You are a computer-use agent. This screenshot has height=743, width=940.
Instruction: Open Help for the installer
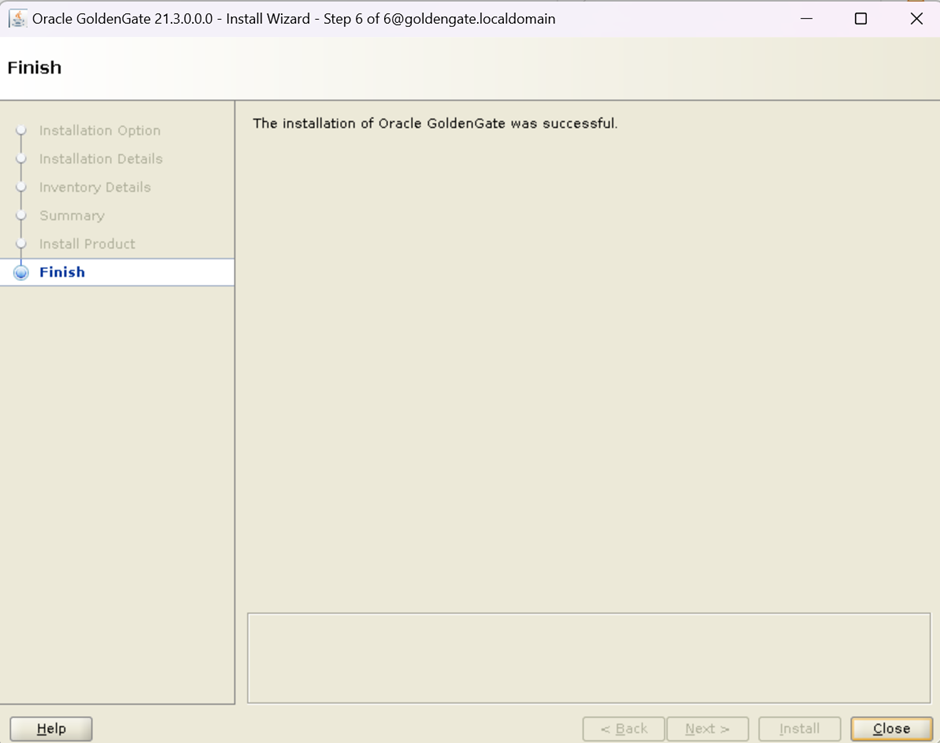click(x=51, y=729)
